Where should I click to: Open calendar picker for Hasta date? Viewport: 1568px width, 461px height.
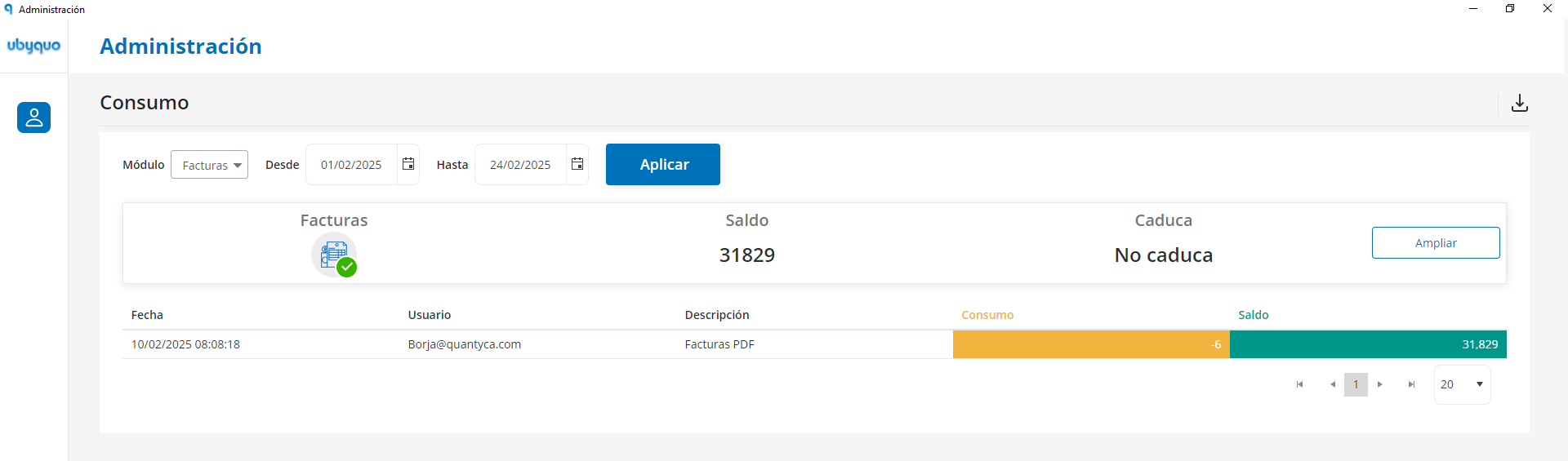click(577, 164)
